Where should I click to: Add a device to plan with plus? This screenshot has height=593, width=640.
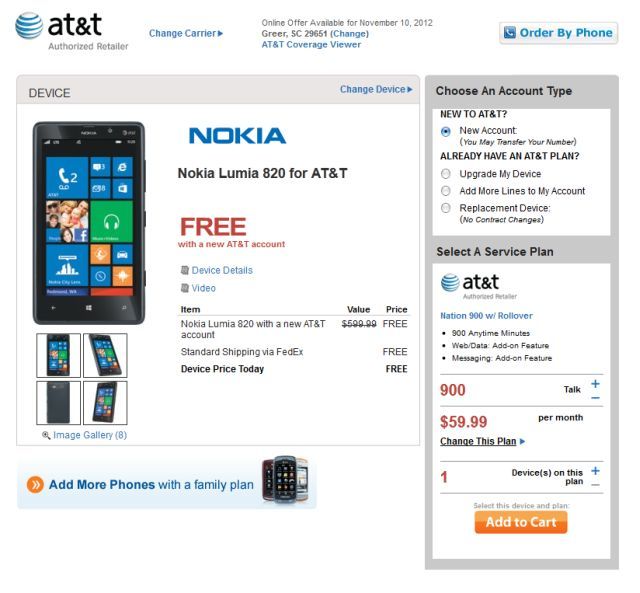click(x=596, y=471)
